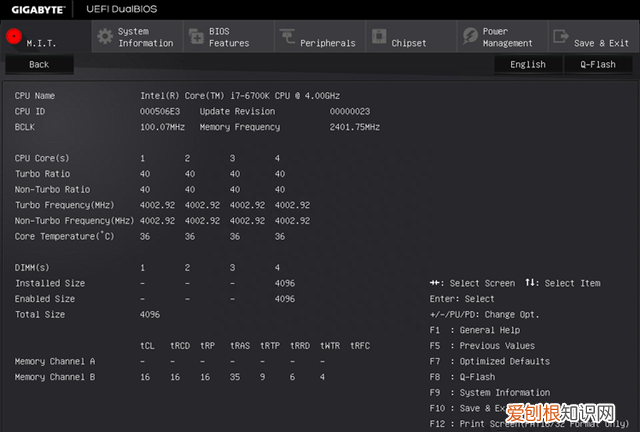Click the Chipset chip icon

point(379,37)
